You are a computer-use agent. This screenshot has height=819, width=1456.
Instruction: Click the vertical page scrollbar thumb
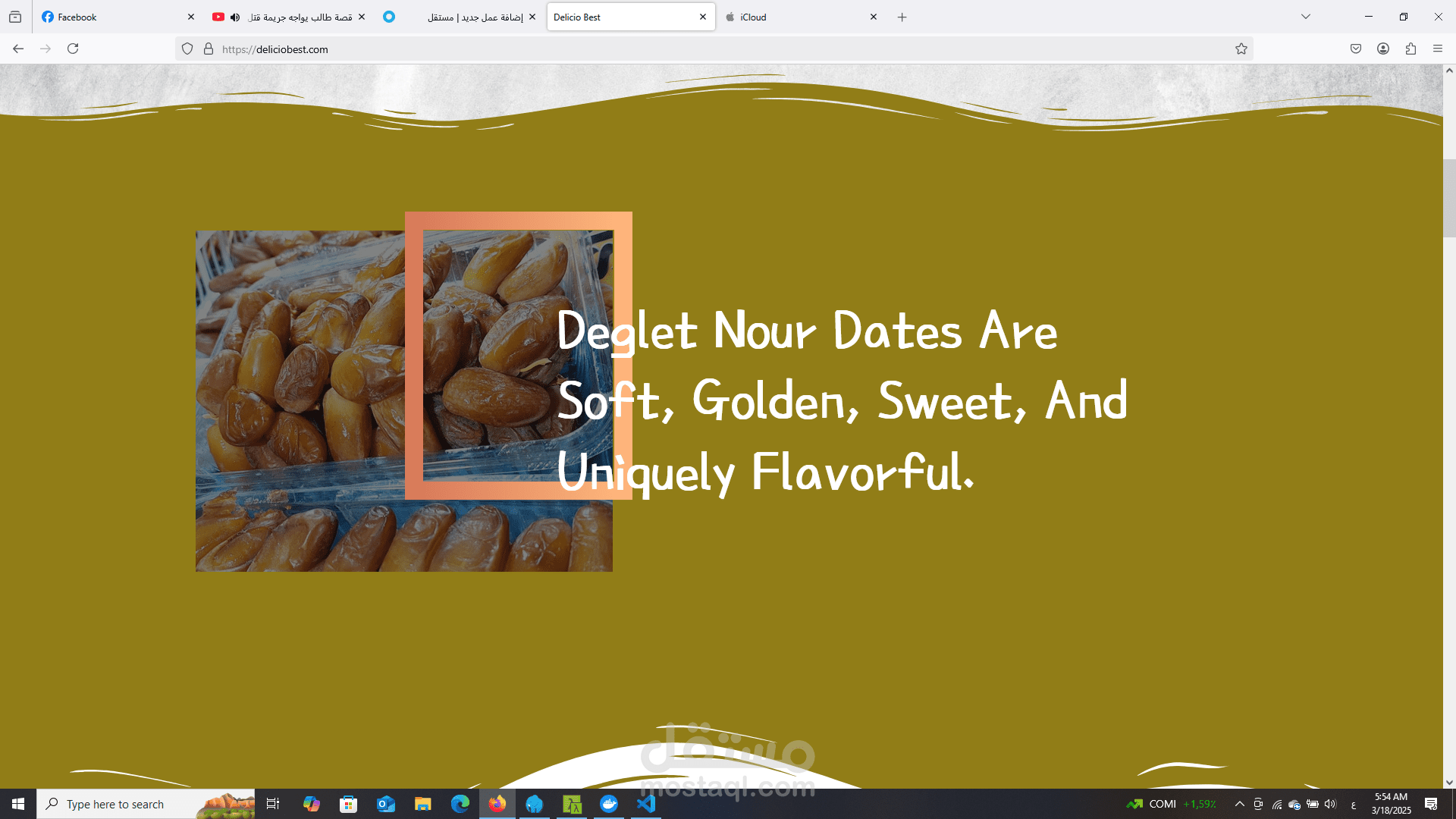click(x=1449, y=197)
